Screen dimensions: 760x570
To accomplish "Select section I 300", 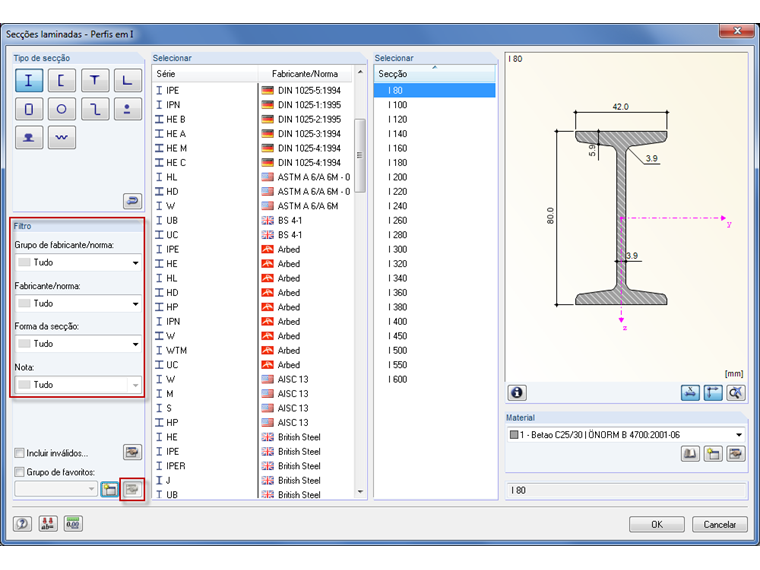I will tap(435, 249).
